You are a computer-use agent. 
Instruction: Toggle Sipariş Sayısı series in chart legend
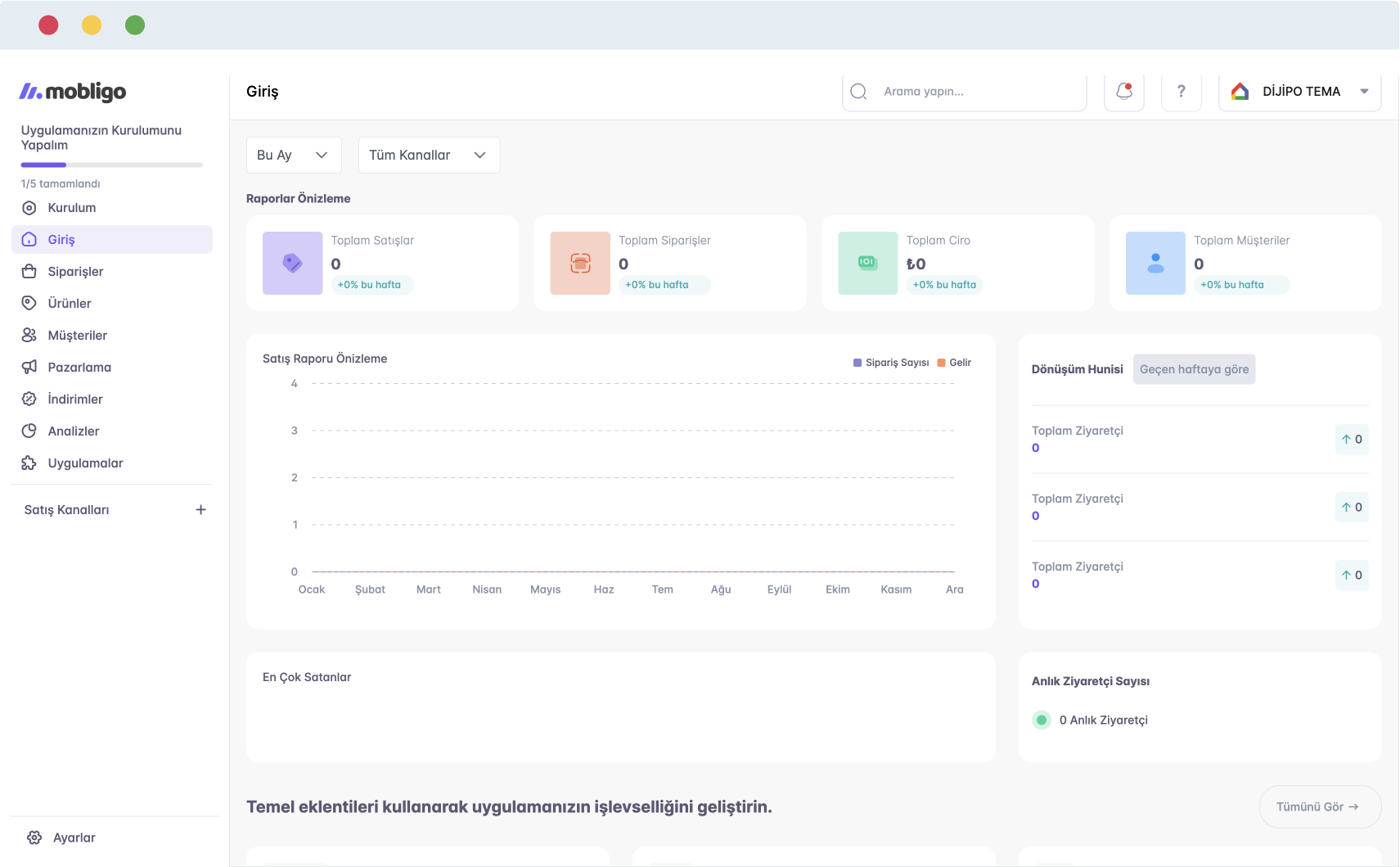pyautogui.click(x=891, y=363)
